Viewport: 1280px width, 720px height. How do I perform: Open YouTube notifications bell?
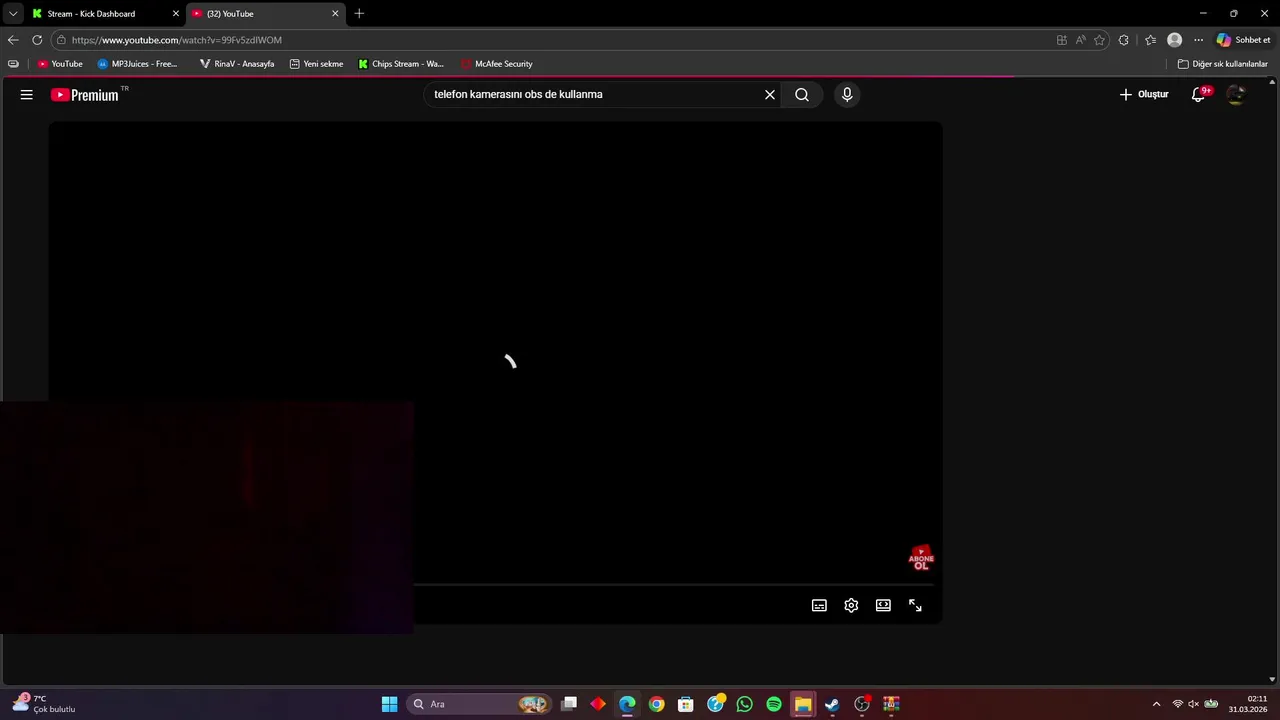tap(1198, 94)
